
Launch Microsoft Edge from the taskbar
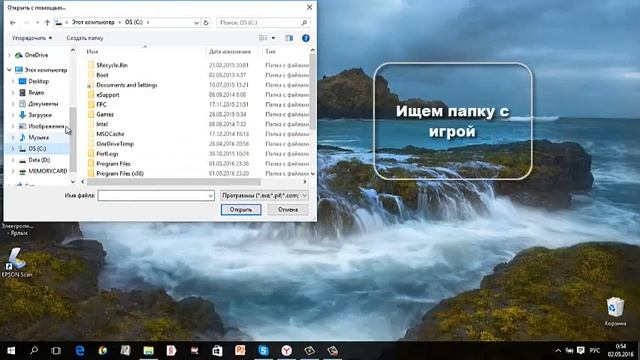80,350
